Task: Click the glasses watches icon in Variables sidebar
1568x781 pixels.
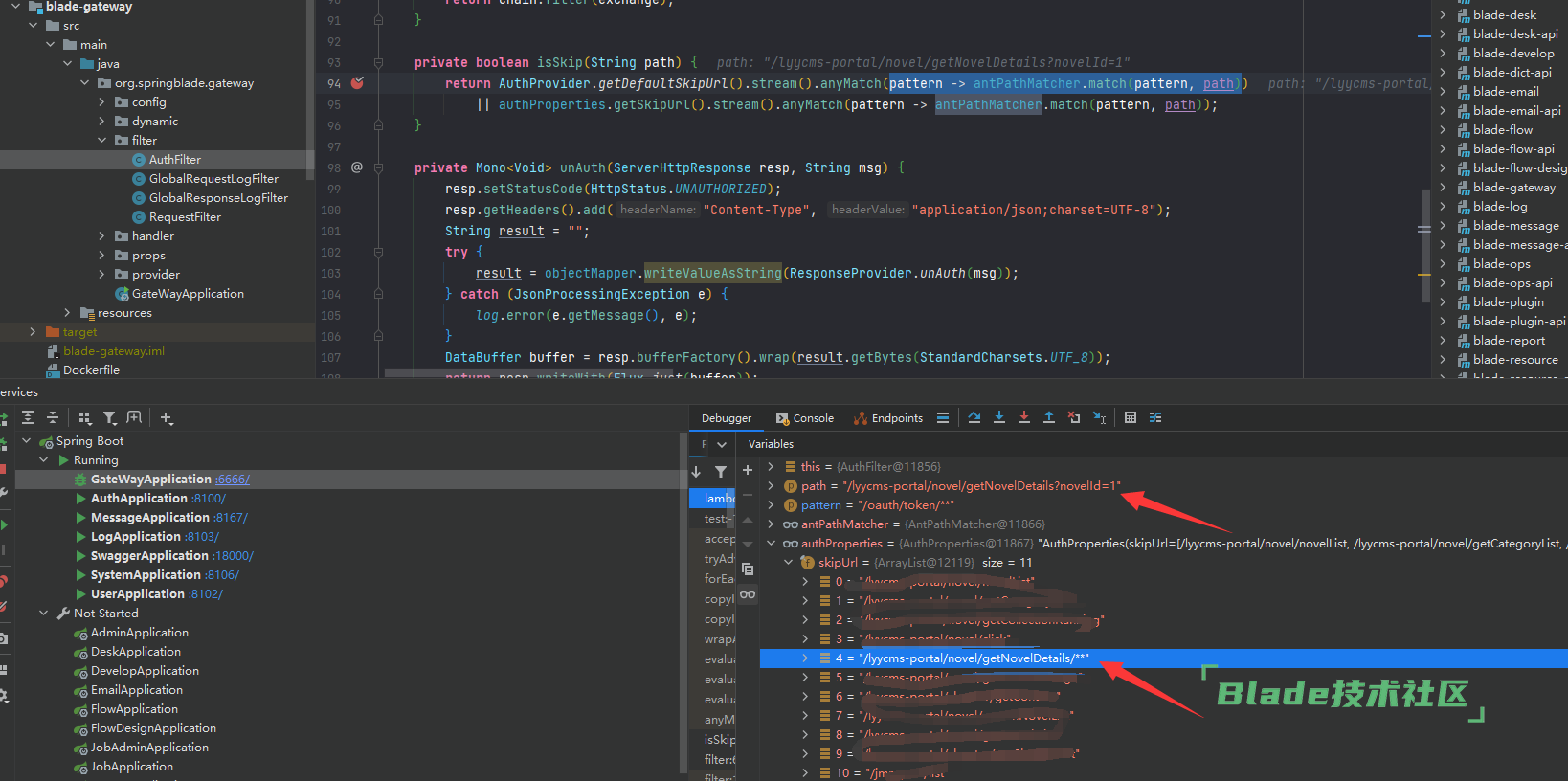Action: coord(748,594)
